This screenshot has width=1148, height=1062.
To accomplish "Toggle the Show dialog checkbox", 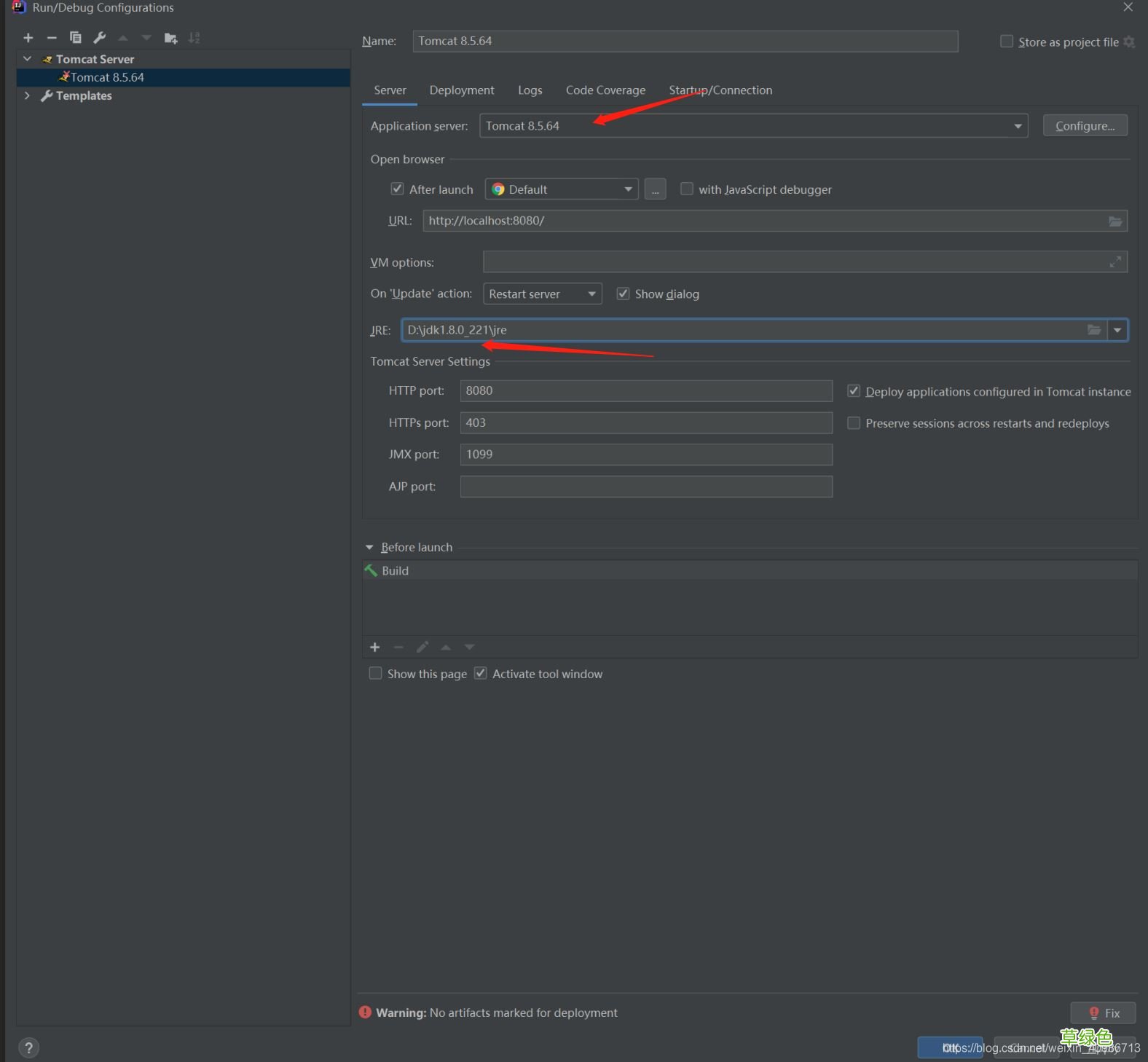I will [623, 294].
